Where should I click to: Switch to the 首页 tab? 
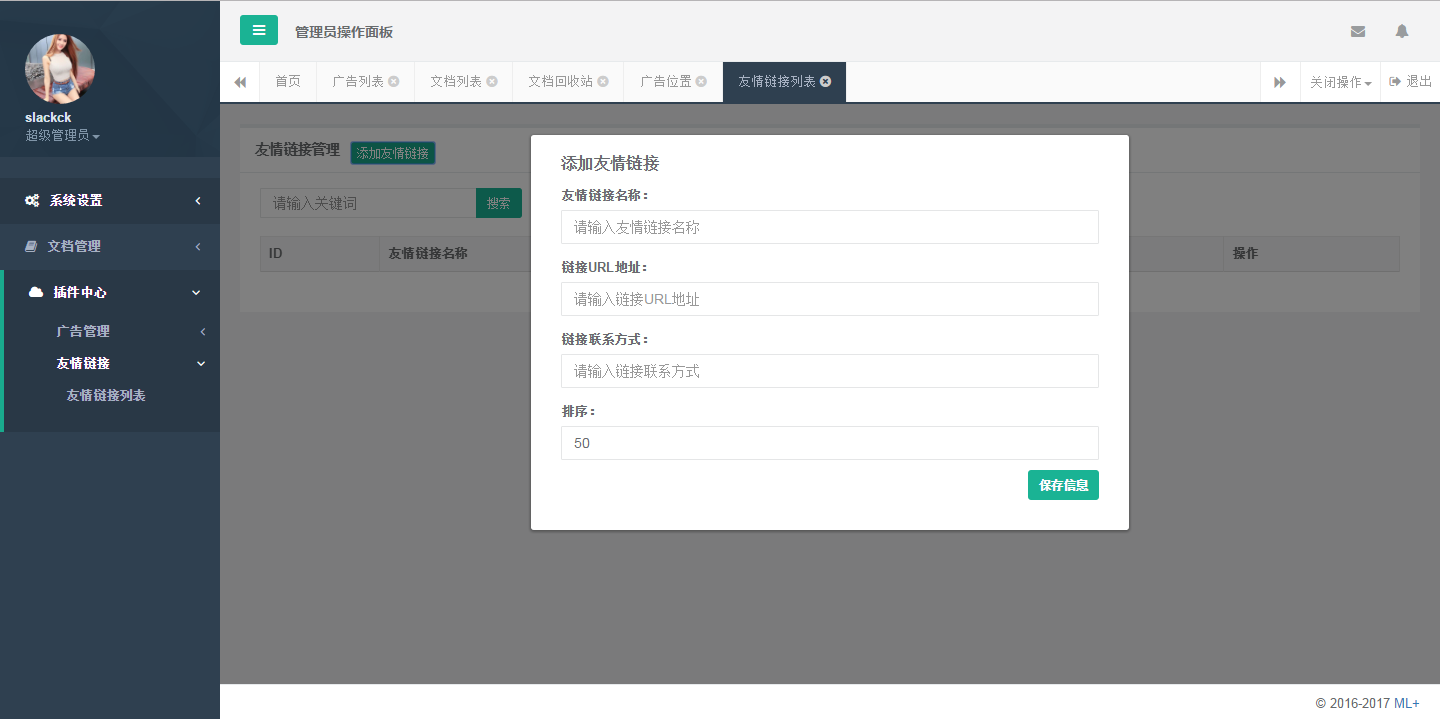click(288, 82)
